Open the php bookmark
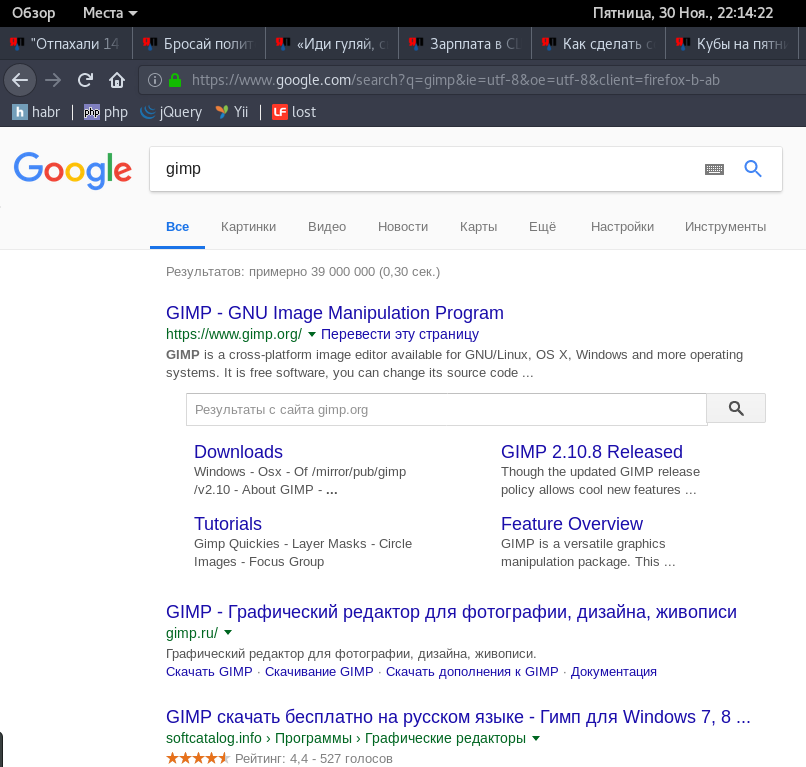This screenshot has width=806, height=767. (106, 112)
